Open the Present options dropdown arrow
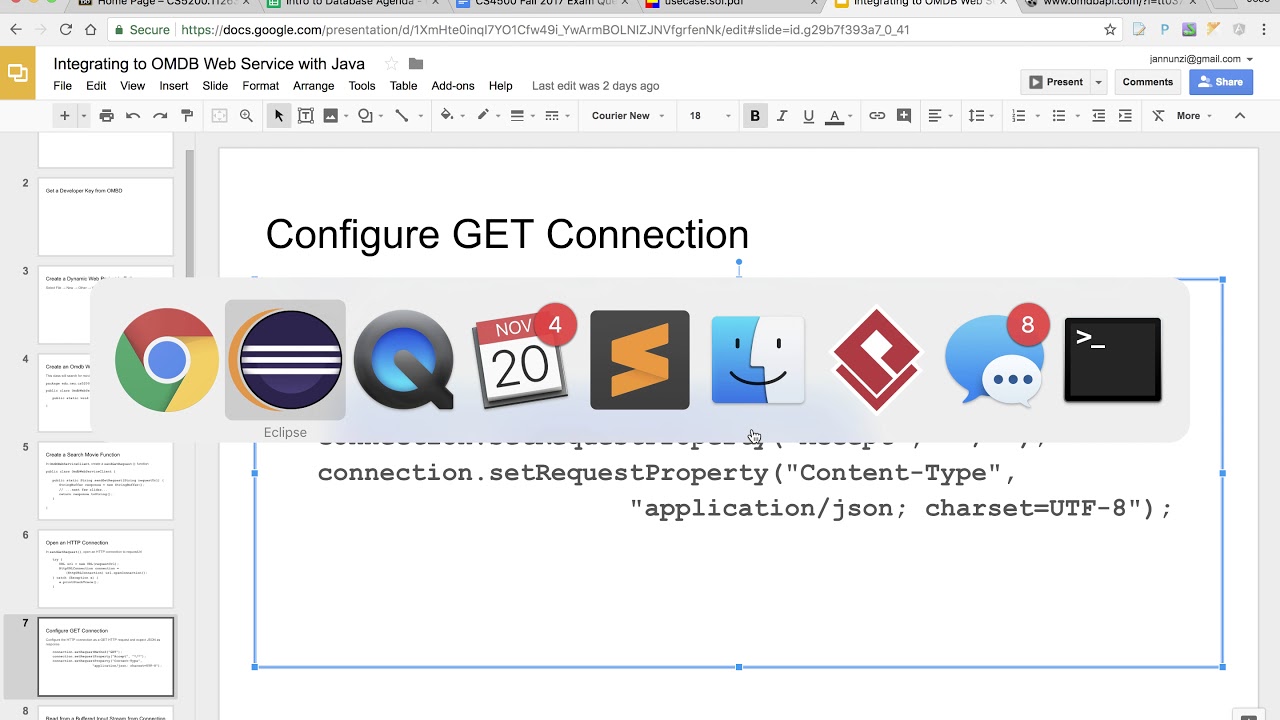Image resolution: width=1280 pixels, height=720 pixels. pos(1098,82)
